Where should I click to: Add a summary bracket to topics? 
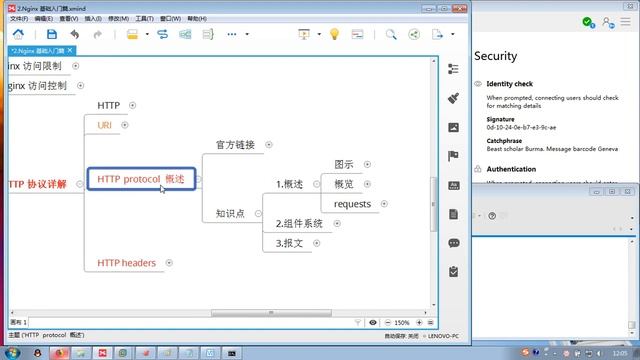click(208, 34)
